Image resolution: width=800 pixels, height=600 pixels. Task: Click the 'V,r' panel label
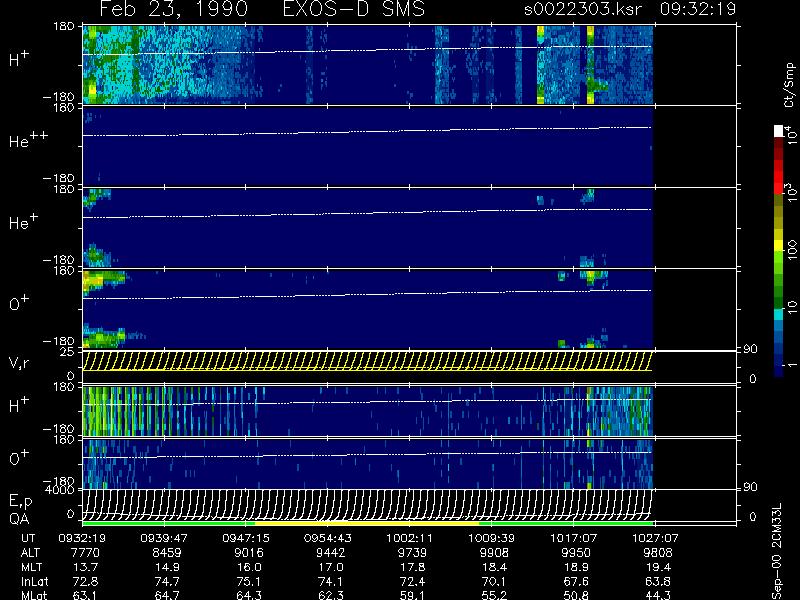pyautogui.click(x=19, y=363)
